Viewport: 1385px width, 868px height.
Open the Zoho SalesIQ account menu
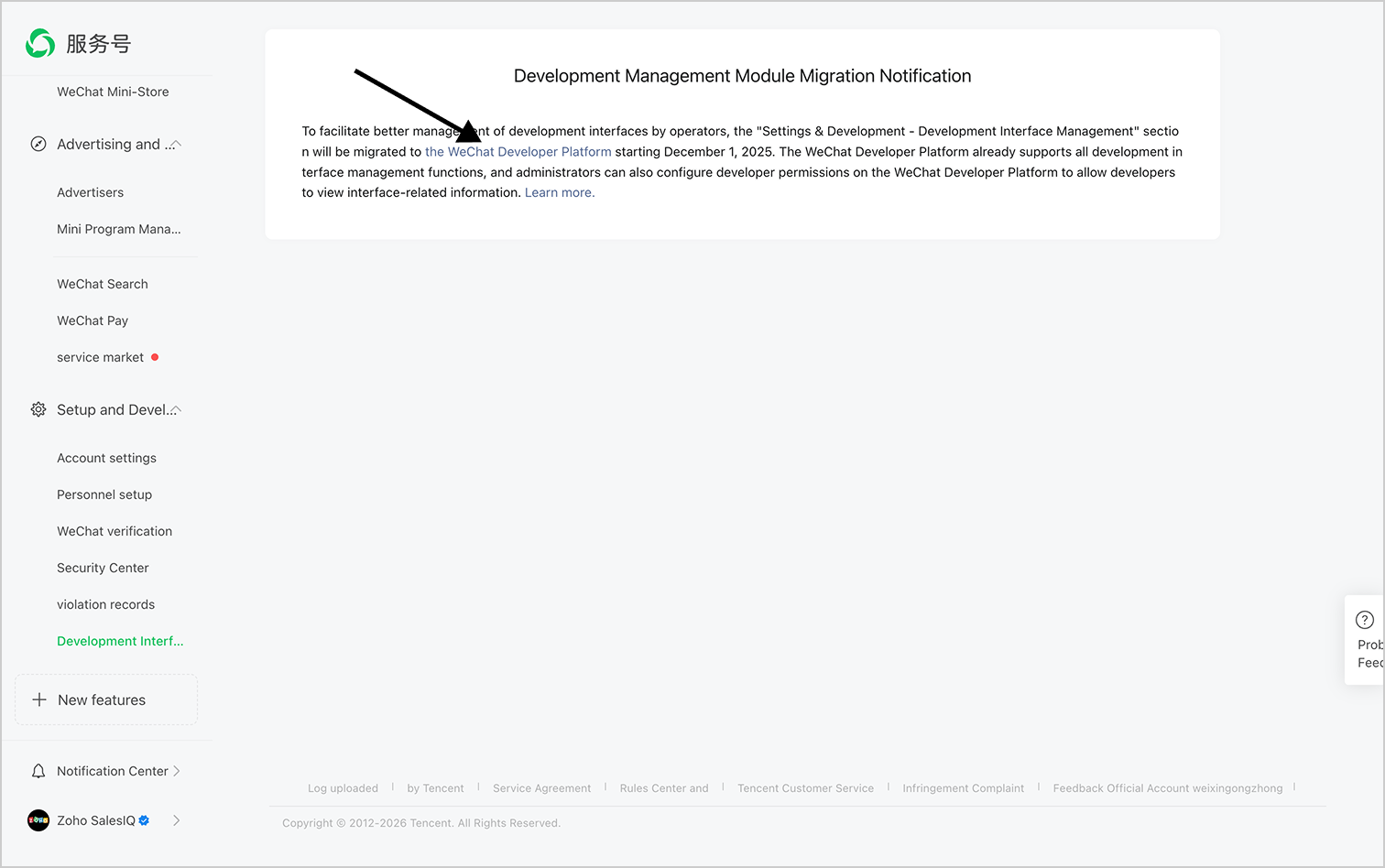(96, 820)
